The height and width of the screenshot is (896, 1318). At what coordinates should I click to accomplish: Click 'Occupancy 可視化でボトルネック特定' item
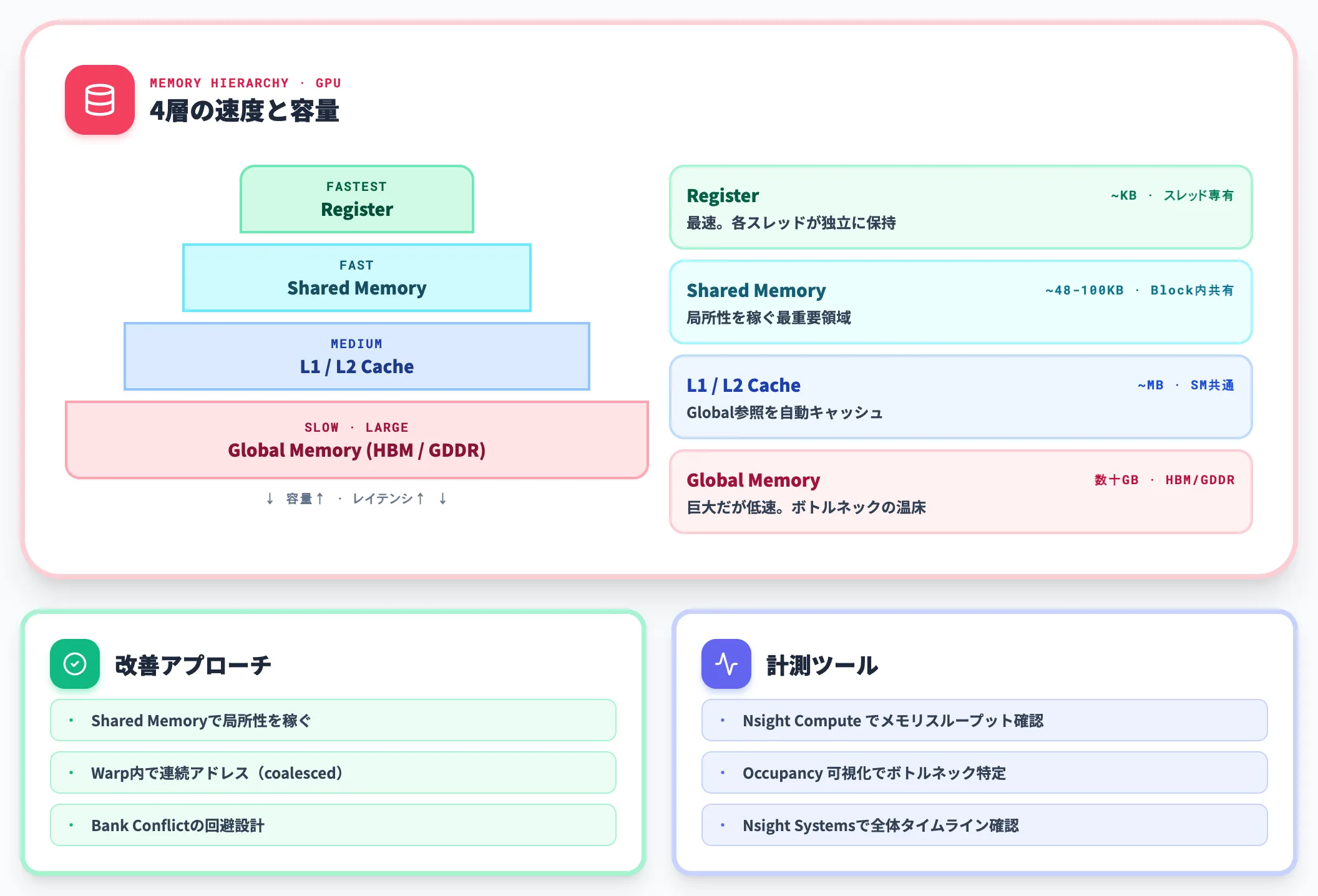(x=985, y=772)
